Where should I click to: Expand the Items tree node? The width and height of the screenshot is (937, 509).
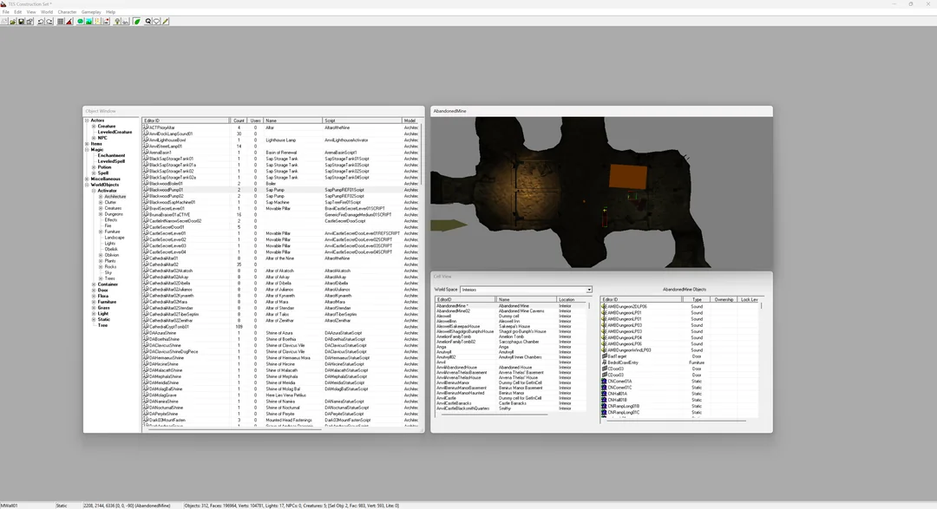point(87,144)
